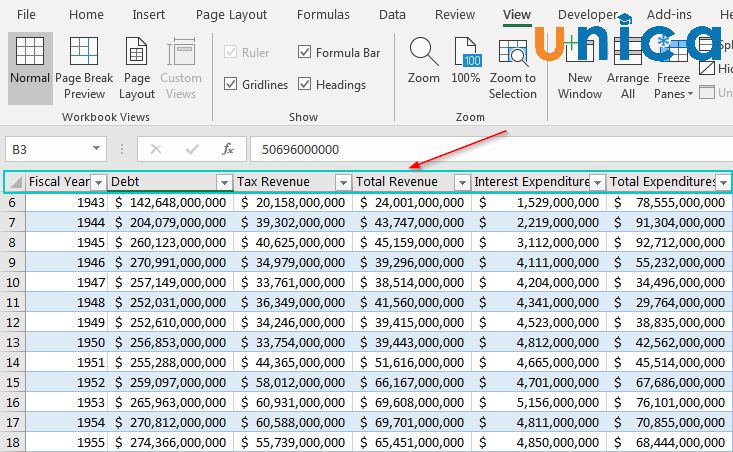Open the View tab
This screenshot has width=733, height=452.
click(x=517, y=14)
